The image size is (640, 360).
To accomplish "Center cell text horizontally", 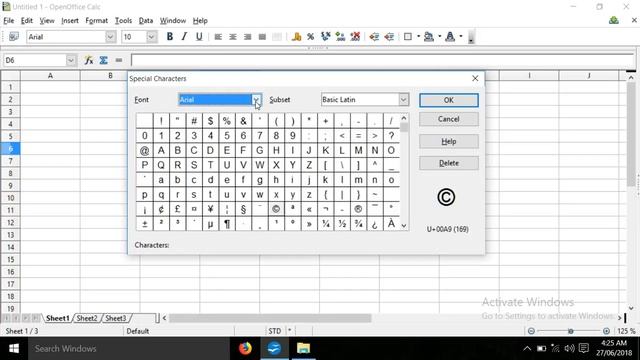I will (233, 37).
